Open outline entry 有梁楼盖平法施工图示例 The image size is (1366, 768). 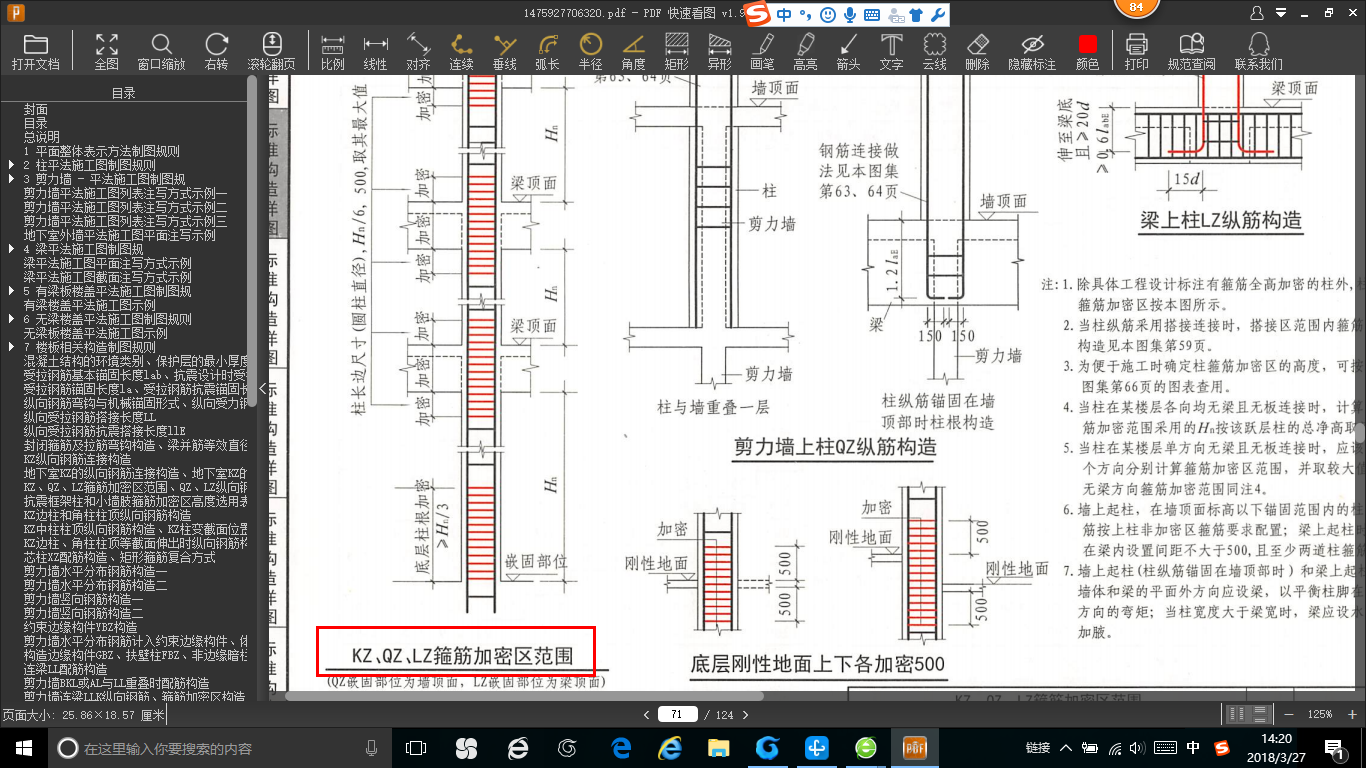[x=90, y=305]
